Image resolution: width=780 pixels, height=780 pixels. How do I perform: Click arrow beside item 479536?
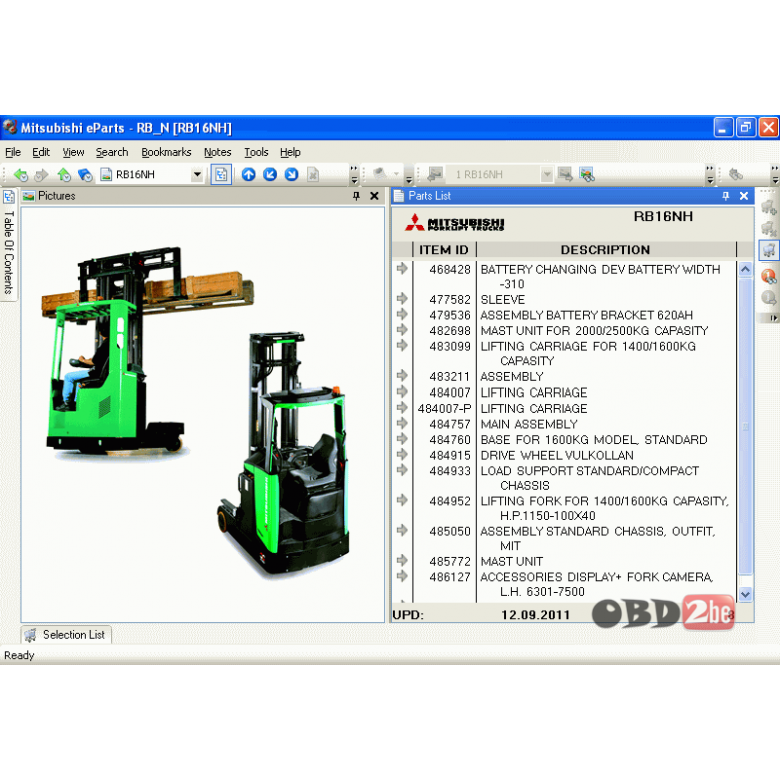[402, 314]
